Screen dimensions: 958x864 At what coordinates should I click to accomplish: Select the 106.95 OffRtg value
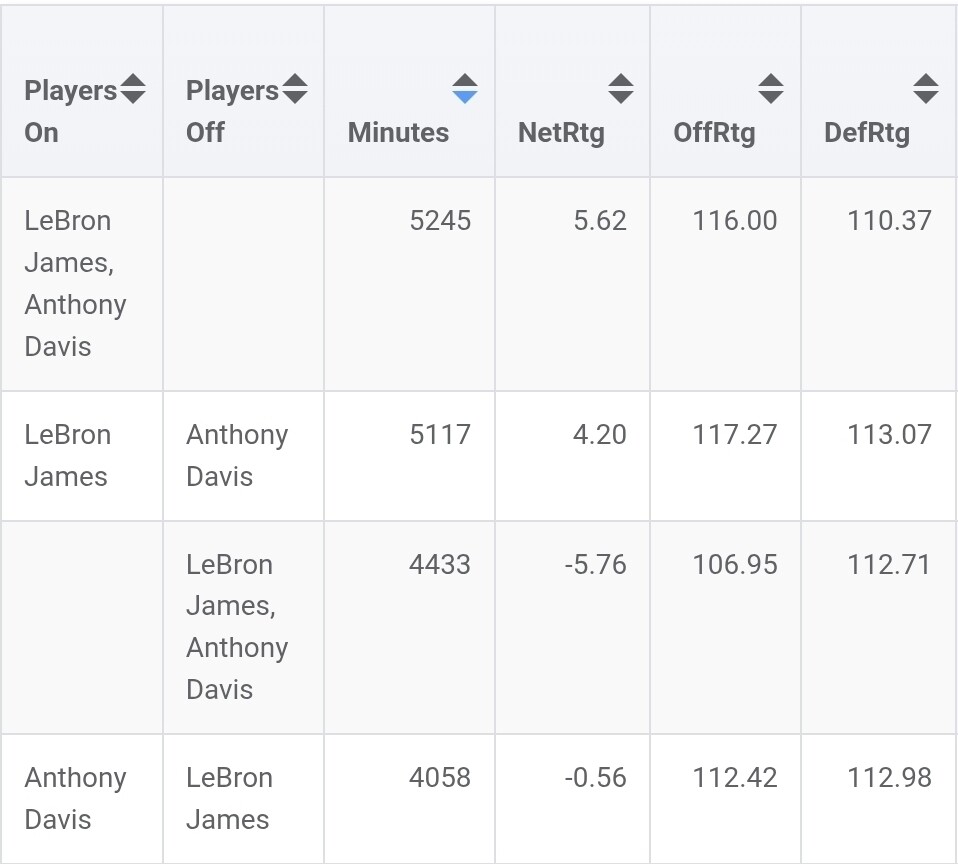coord(734,564)
